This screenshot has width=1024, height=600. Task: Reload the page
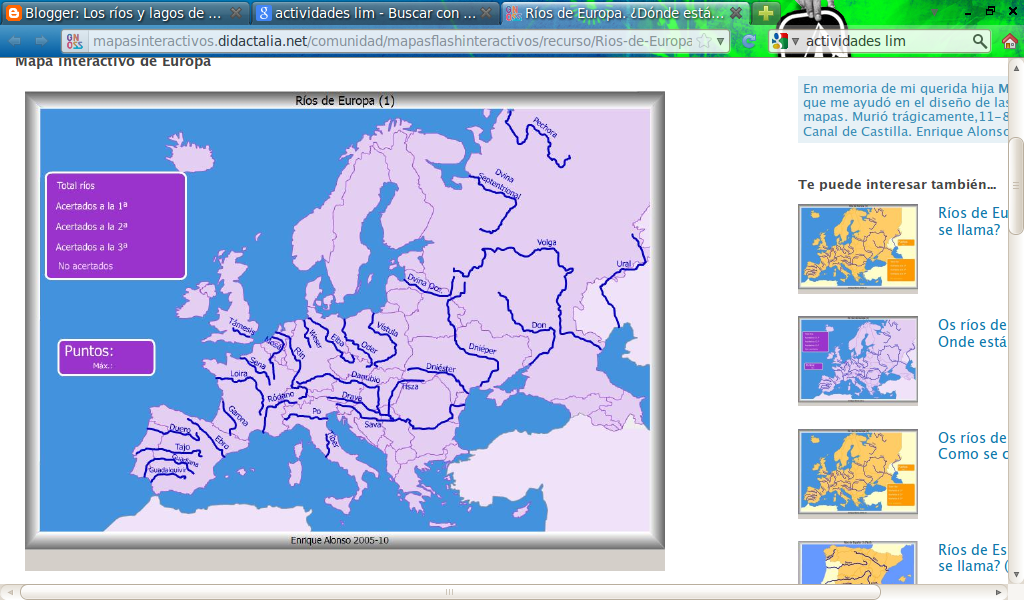749,41
